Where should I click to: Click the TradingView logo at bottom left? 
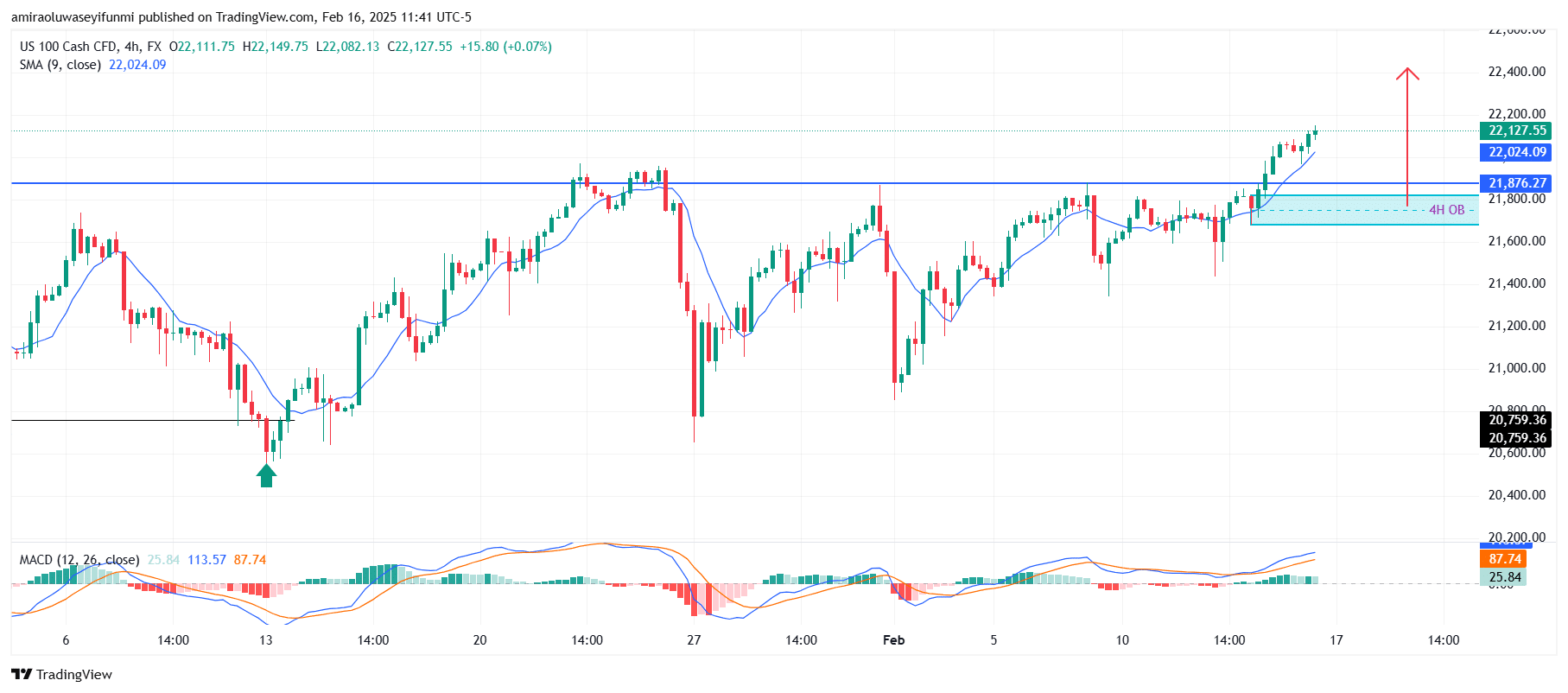(x=61, y=674)
